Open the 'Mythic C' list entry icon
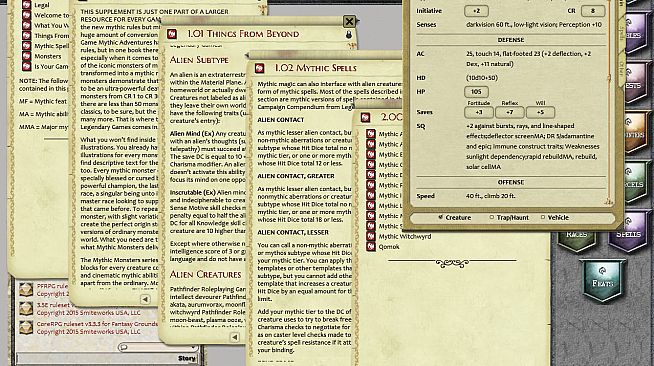Screen dimensions: 654x366 371,165
